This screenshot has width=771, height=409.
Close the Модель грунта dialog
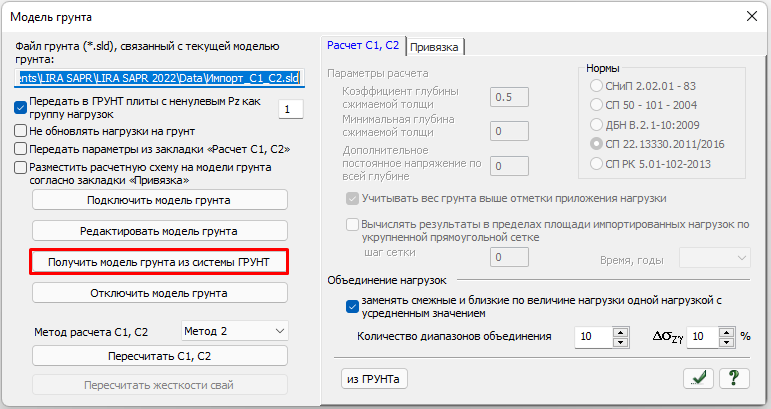click(751, 15)
